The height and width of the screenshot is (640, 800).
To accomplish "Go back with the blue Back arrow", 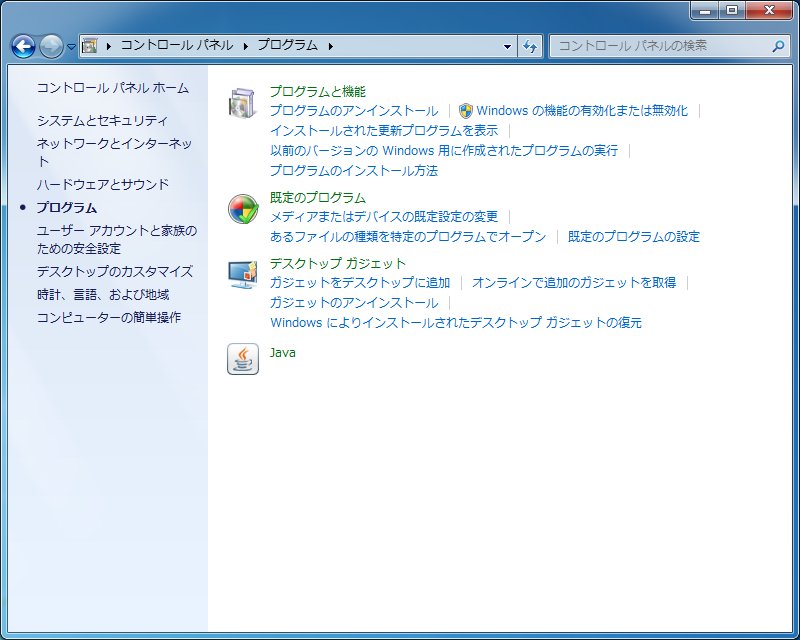I will tap(23, 46).
